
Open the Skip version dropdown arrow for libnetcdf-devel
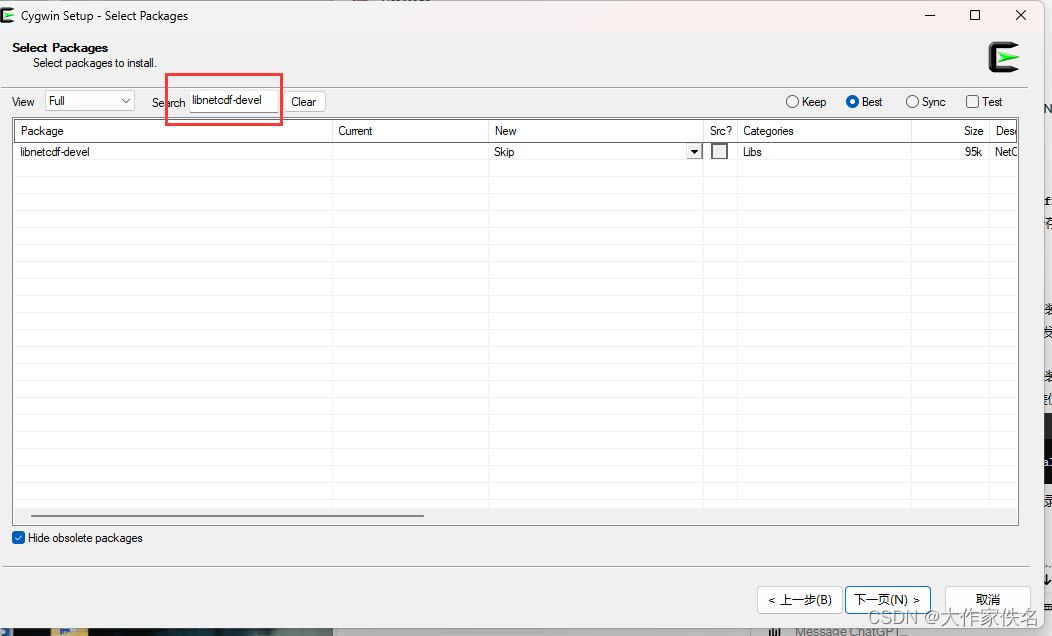tap(694, 152)
